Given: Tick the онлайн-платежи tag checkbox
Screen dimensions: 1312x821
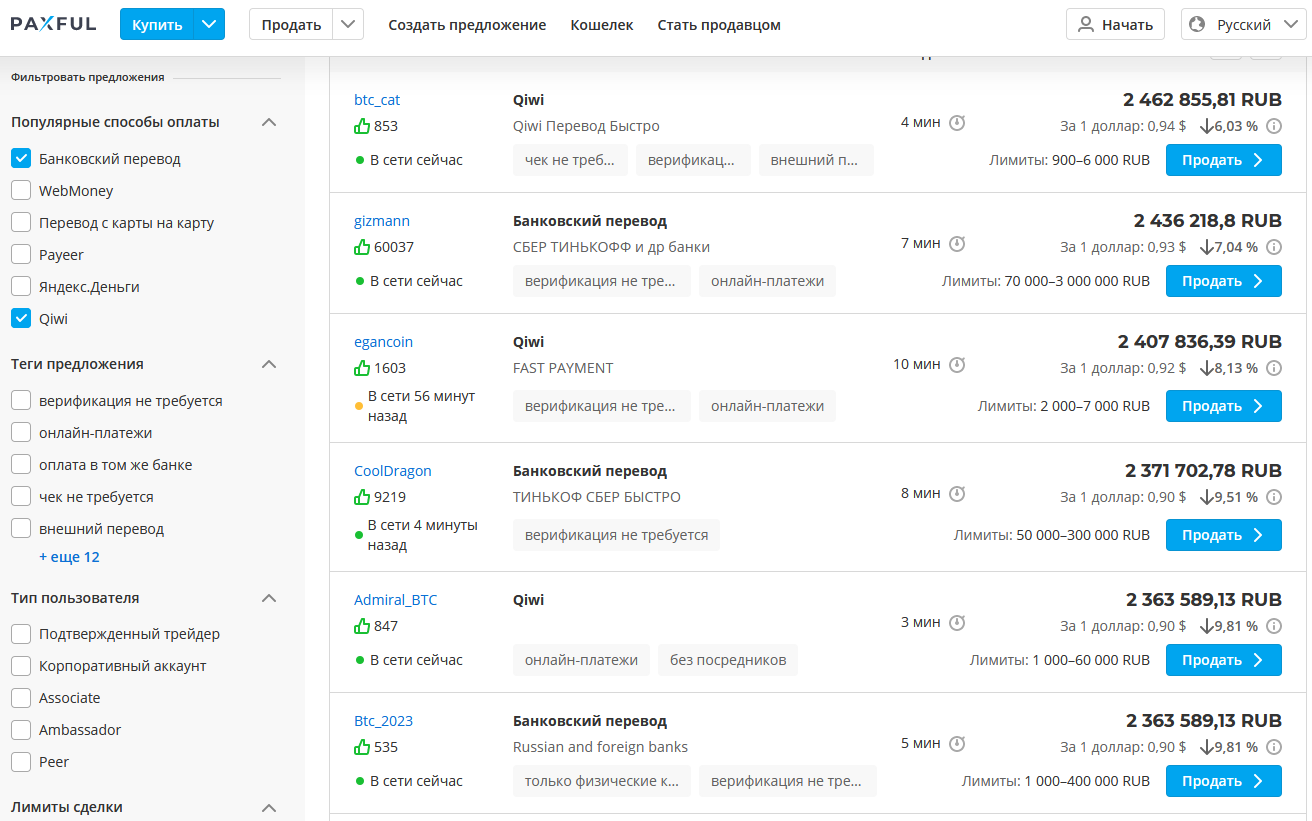Looking at the screenshot, I should (x=21, y=433).
